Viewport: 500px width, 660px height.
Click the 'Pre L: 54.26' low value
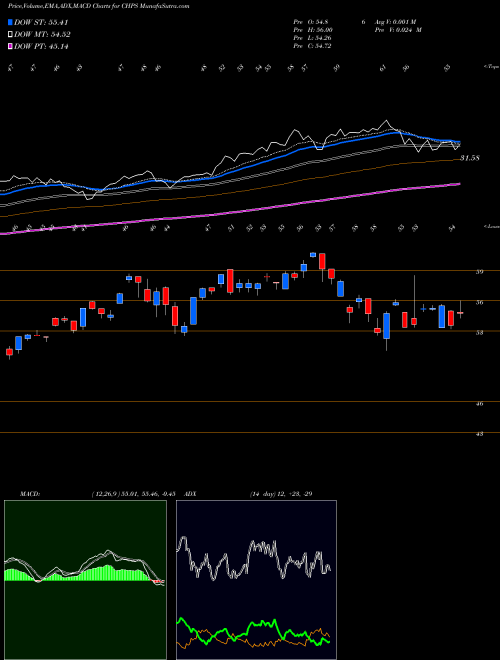312,38
